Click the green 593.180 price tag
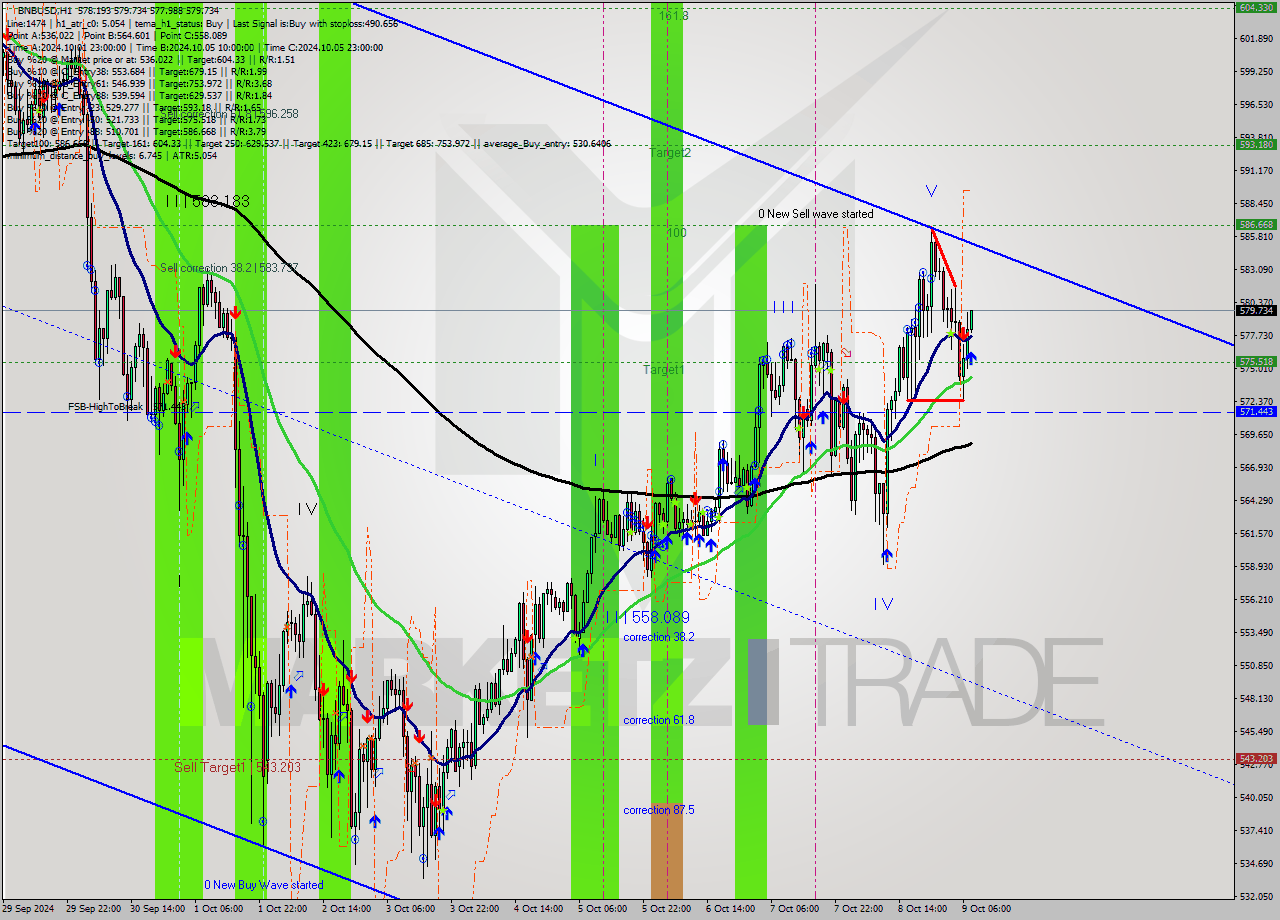This screenshot has width=1280, height=920. pos(1256,144)
